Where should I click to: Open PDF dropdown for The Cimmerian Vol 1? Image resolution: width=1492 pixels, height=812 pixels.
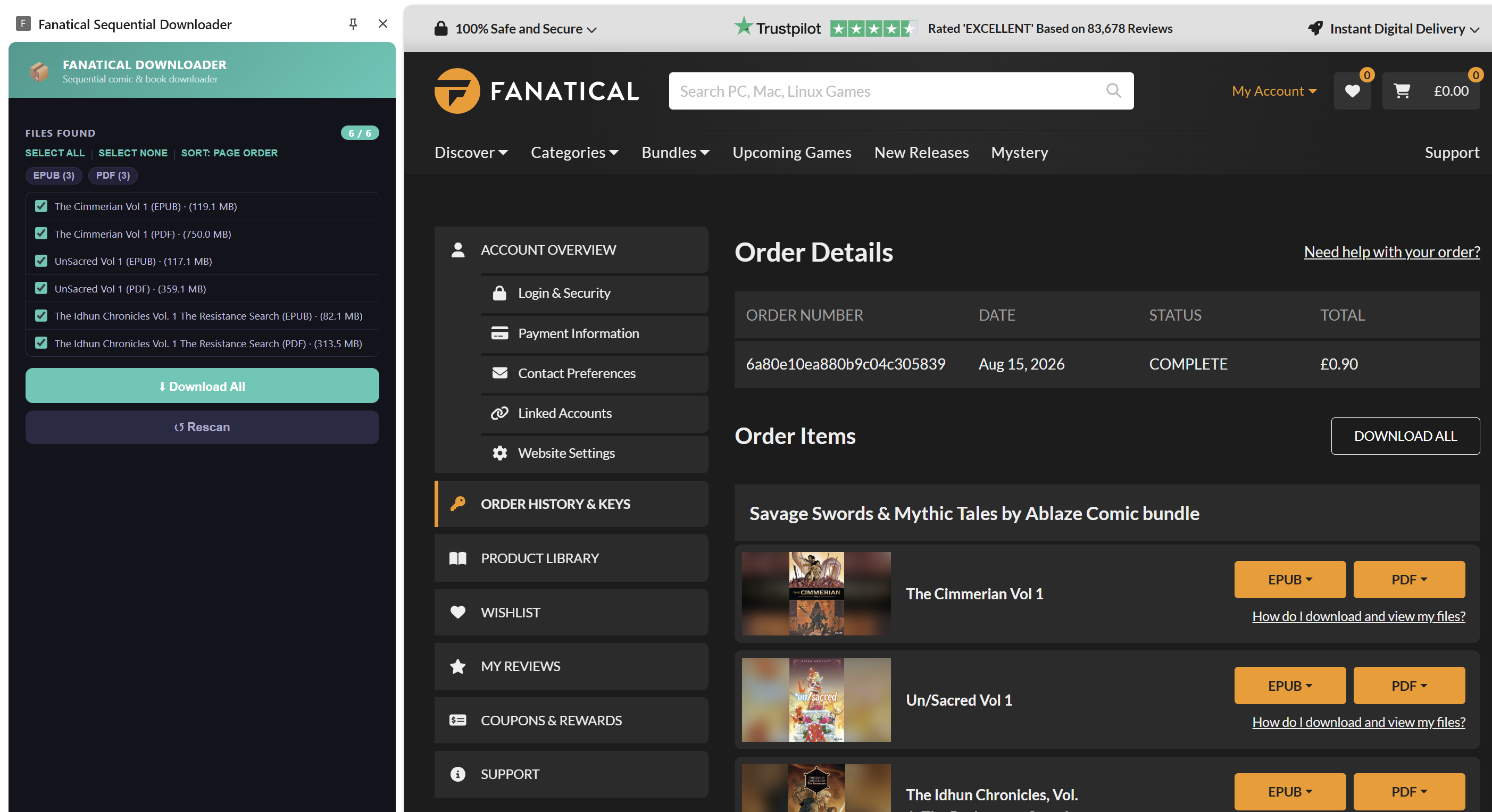pos(1409,580)
